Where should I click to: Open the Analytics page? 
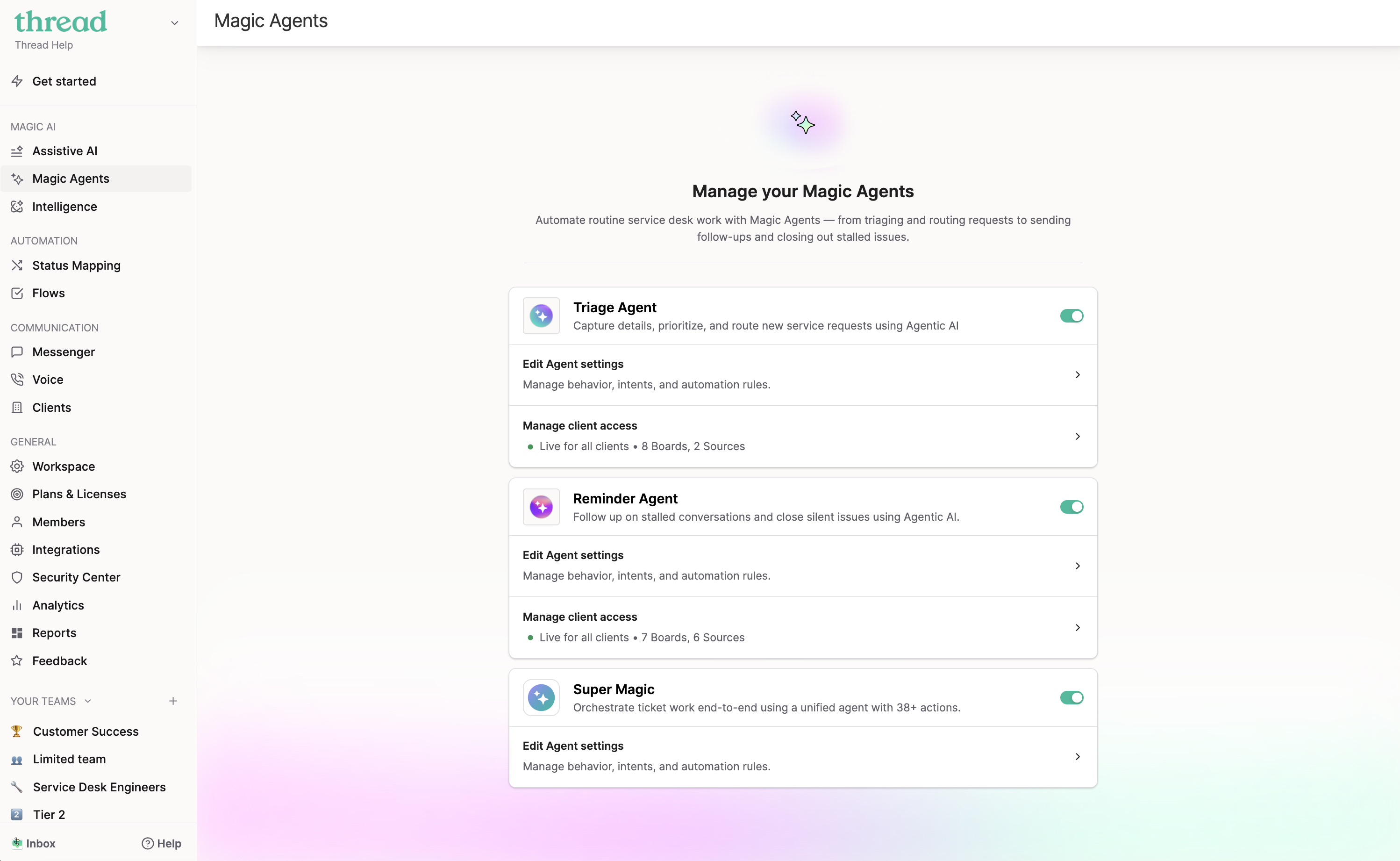point(96,605)
